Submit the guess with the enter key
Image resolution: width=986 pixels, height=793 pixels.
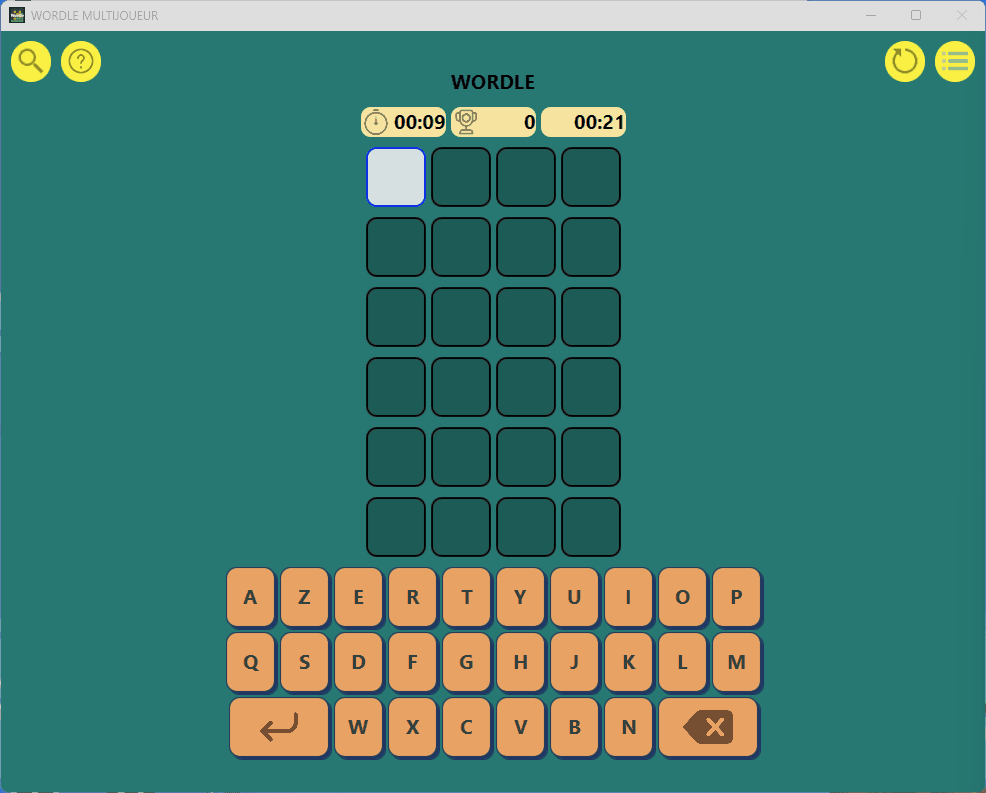(x=279, y=727)
